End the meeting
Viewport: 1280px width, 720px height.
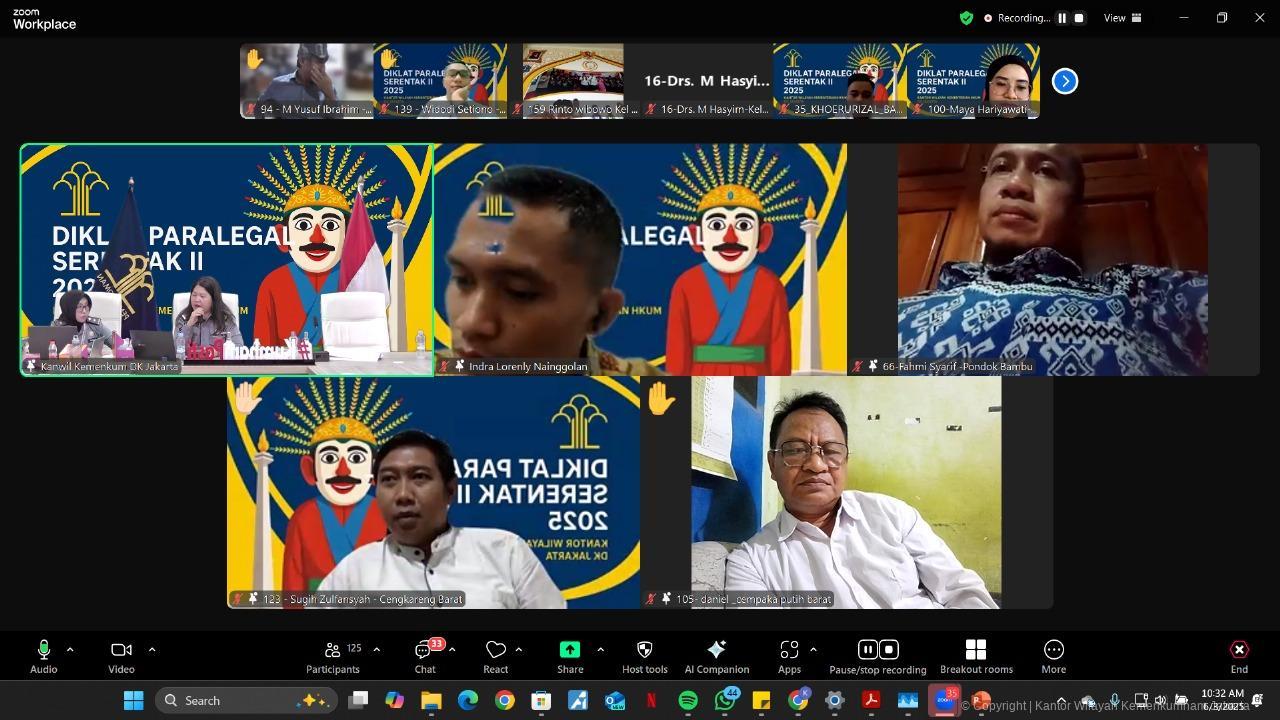click(x=1239, y=656)
